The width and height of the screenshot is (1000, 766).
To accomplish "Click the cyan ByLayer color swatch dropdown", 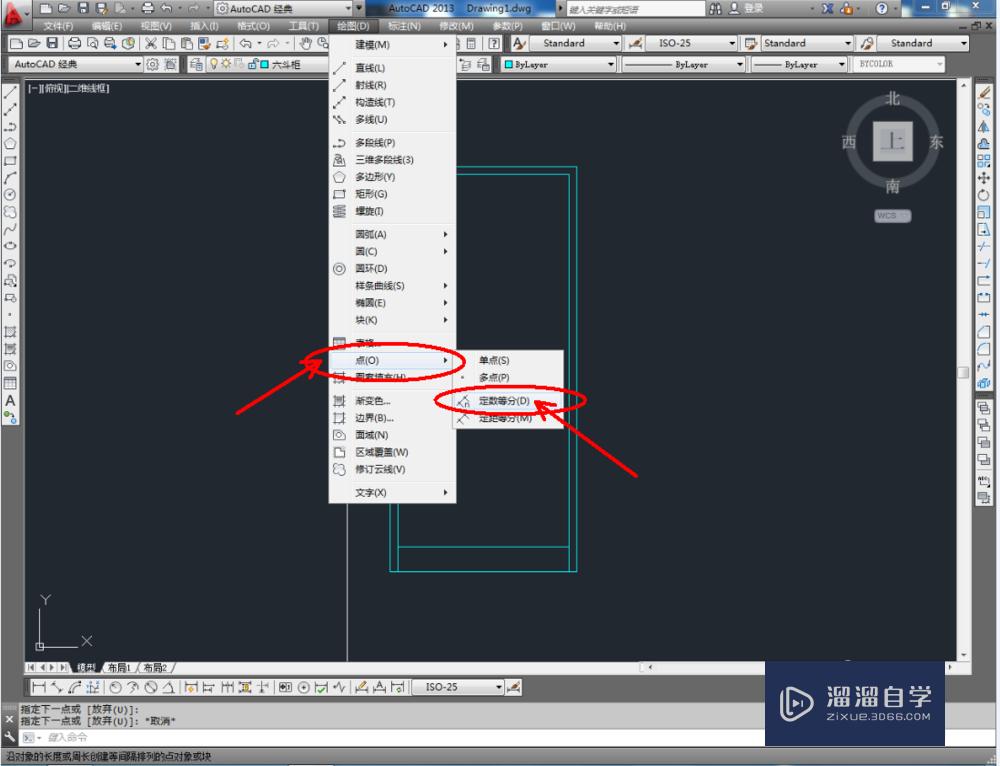I will point(559,64).
